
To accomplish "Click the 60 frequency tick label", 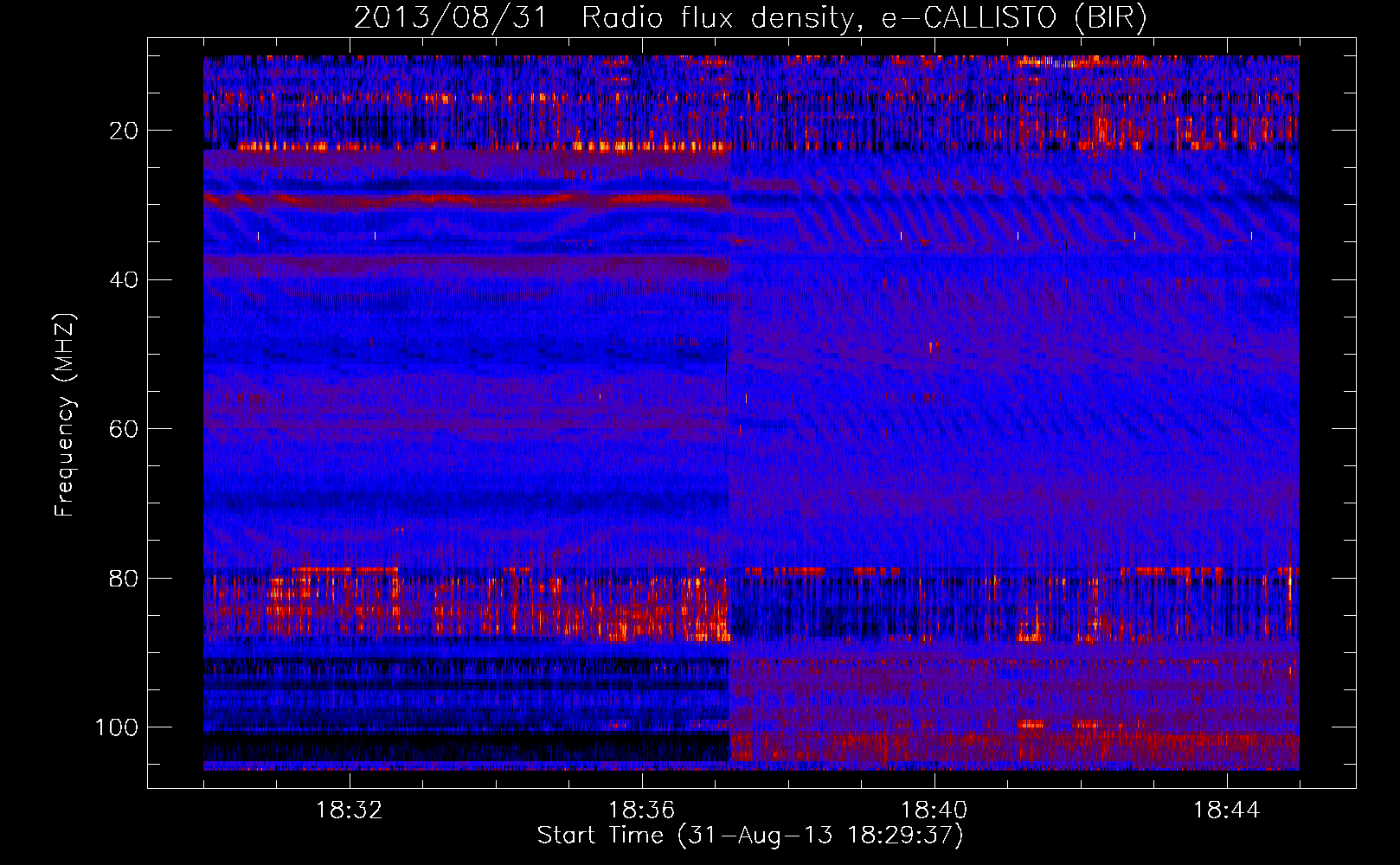I will [x=124, y=429].
